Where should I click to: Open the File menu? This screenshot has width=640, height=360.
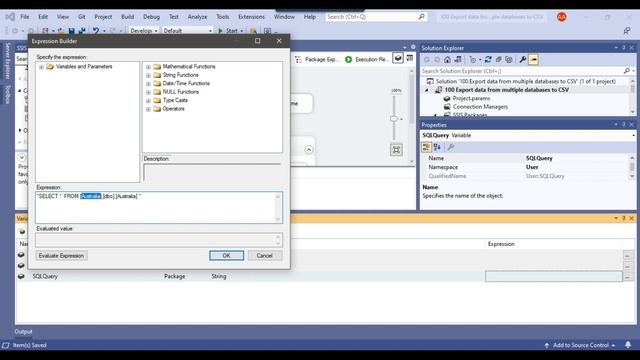click(x=25, y=17)
